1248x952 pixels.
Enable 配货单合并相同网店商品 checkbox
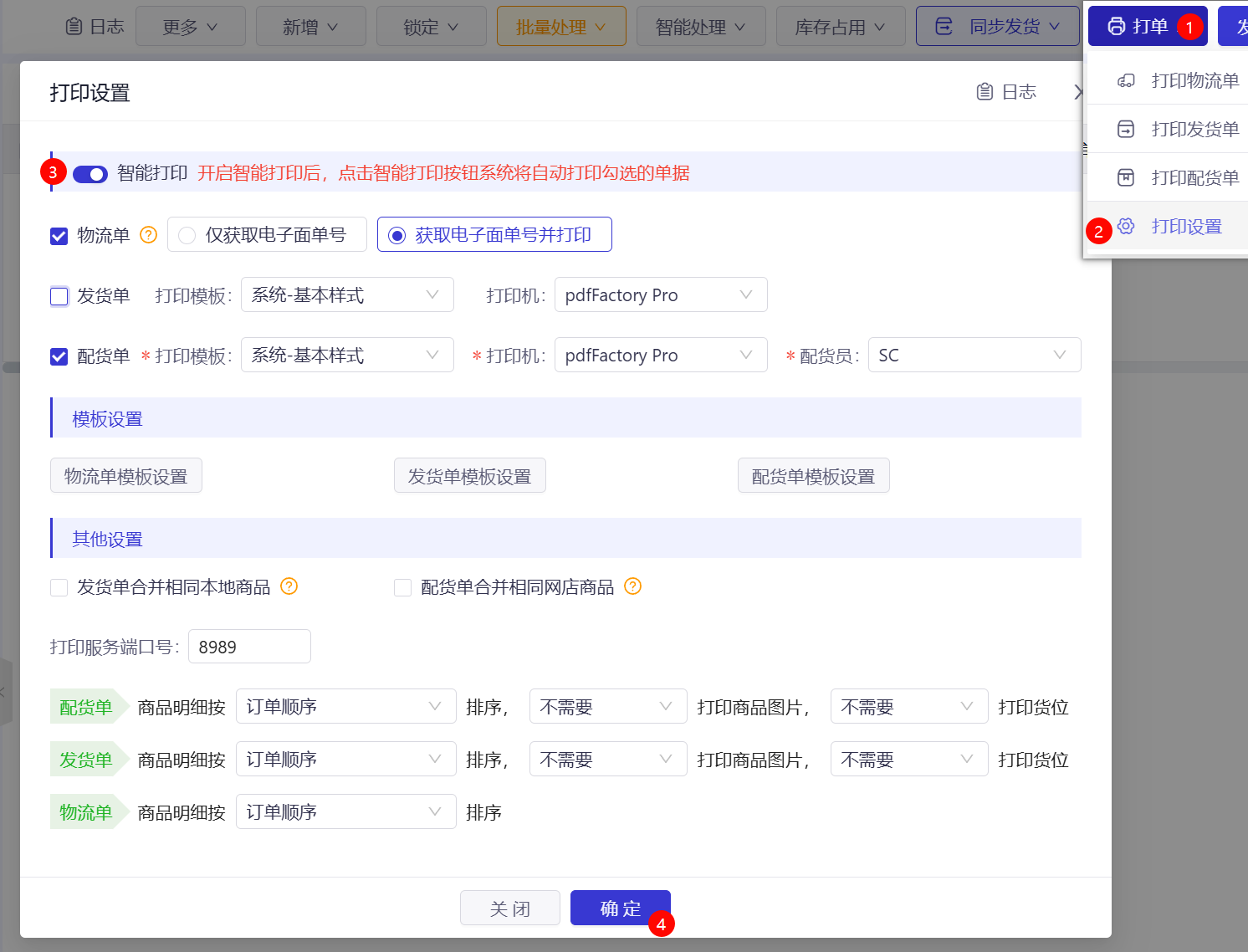[402, 587]
